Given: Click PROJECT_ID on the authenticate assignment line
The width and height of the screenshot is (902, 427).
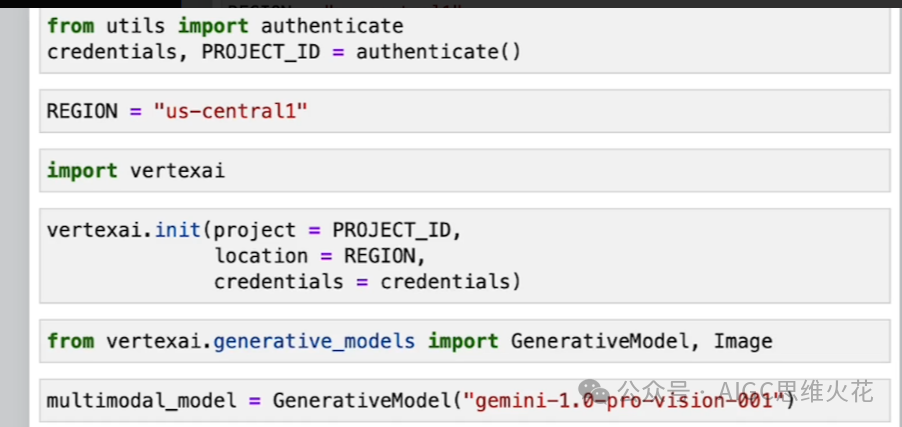Looking at the screenshot, I should pyautogui.click(x=261, y=51).
